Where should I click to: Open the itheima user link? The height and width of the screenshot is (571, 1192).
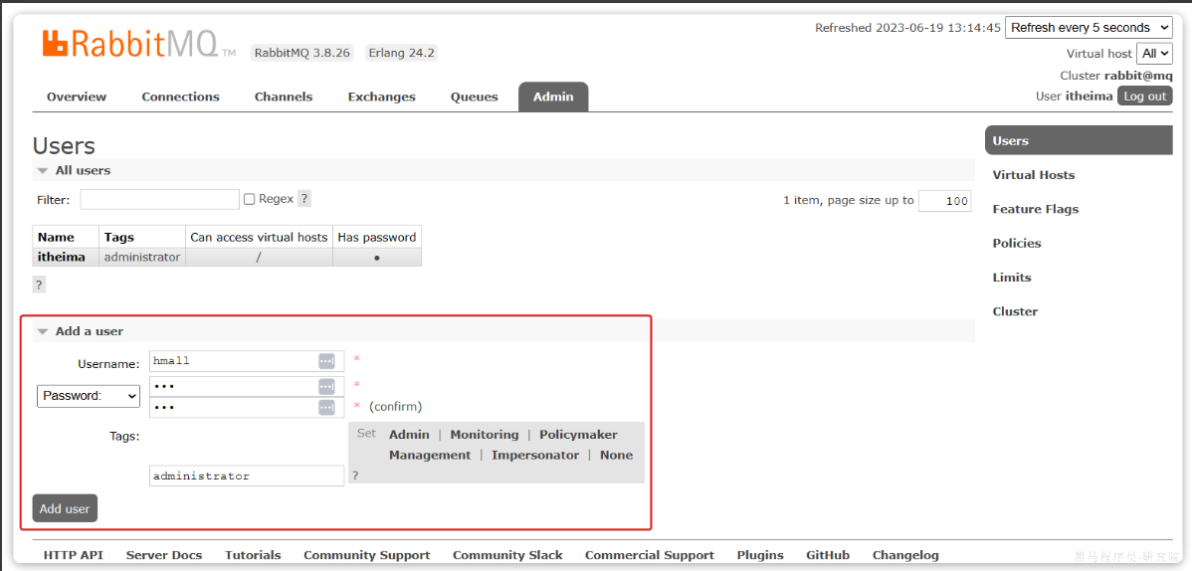[62, 257]
